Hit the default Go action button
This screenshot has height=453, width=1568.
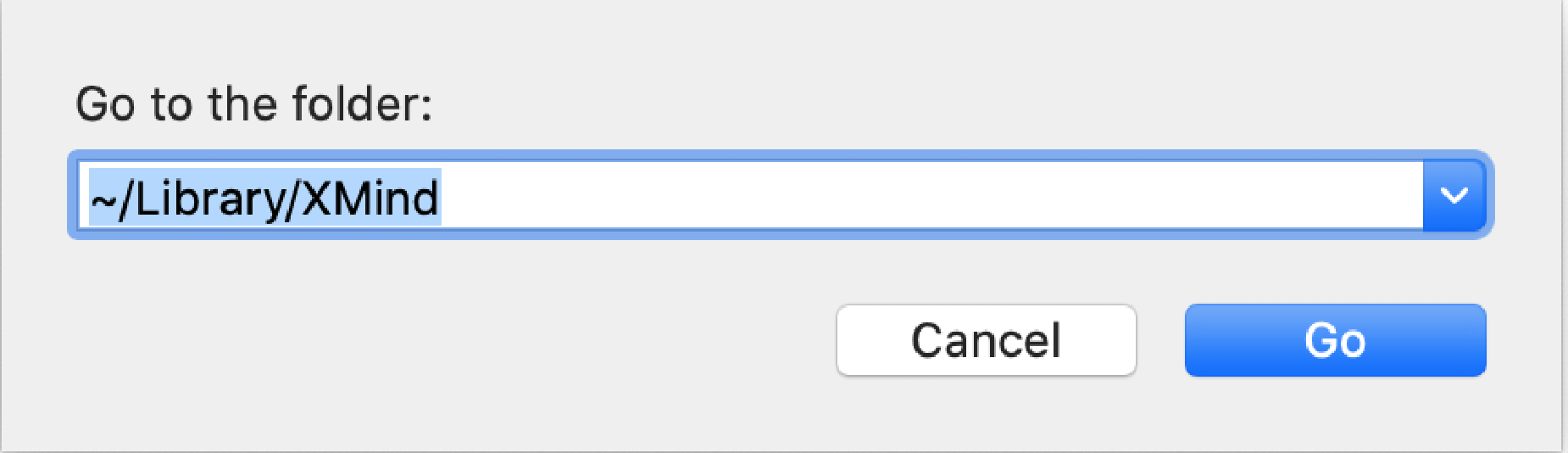tap(1335, 340)
